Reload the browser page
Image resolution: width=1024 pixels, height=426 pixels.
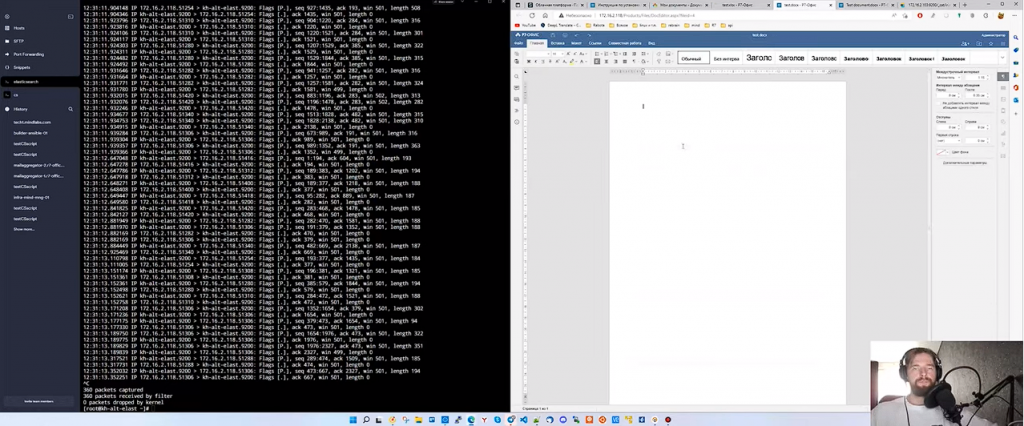(x=532, y=15)
